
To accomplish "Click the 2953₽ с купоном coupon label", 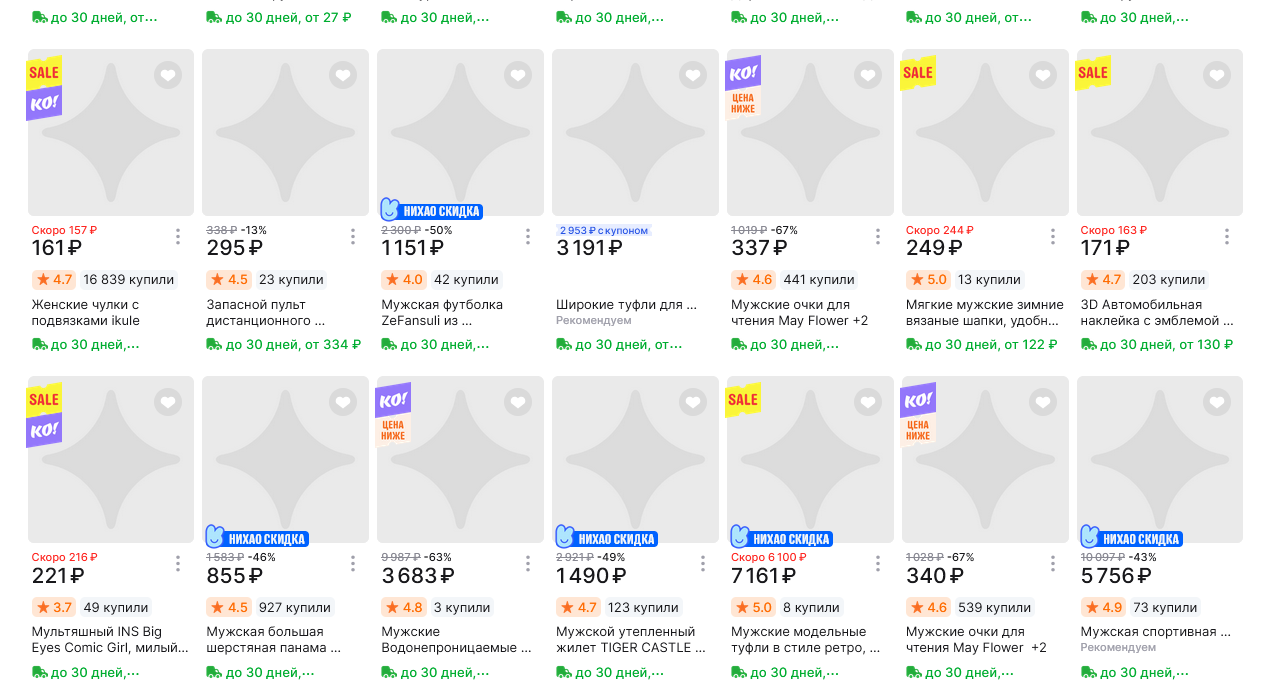I will [x=603, y=231].
